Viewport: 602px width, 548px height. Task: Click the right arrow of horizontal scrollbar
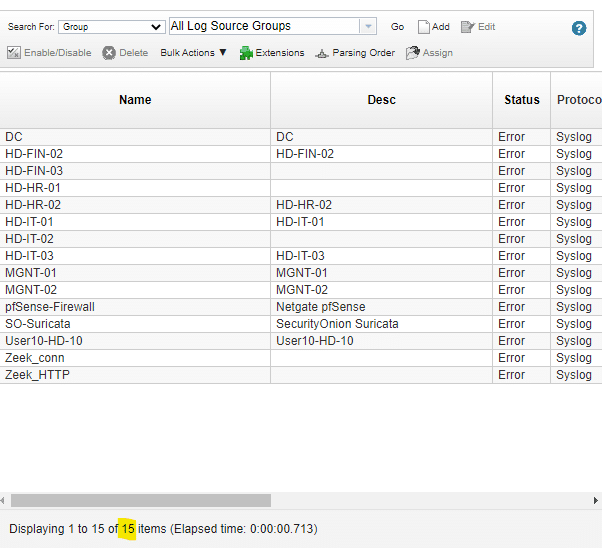click(x=595, y=500)
